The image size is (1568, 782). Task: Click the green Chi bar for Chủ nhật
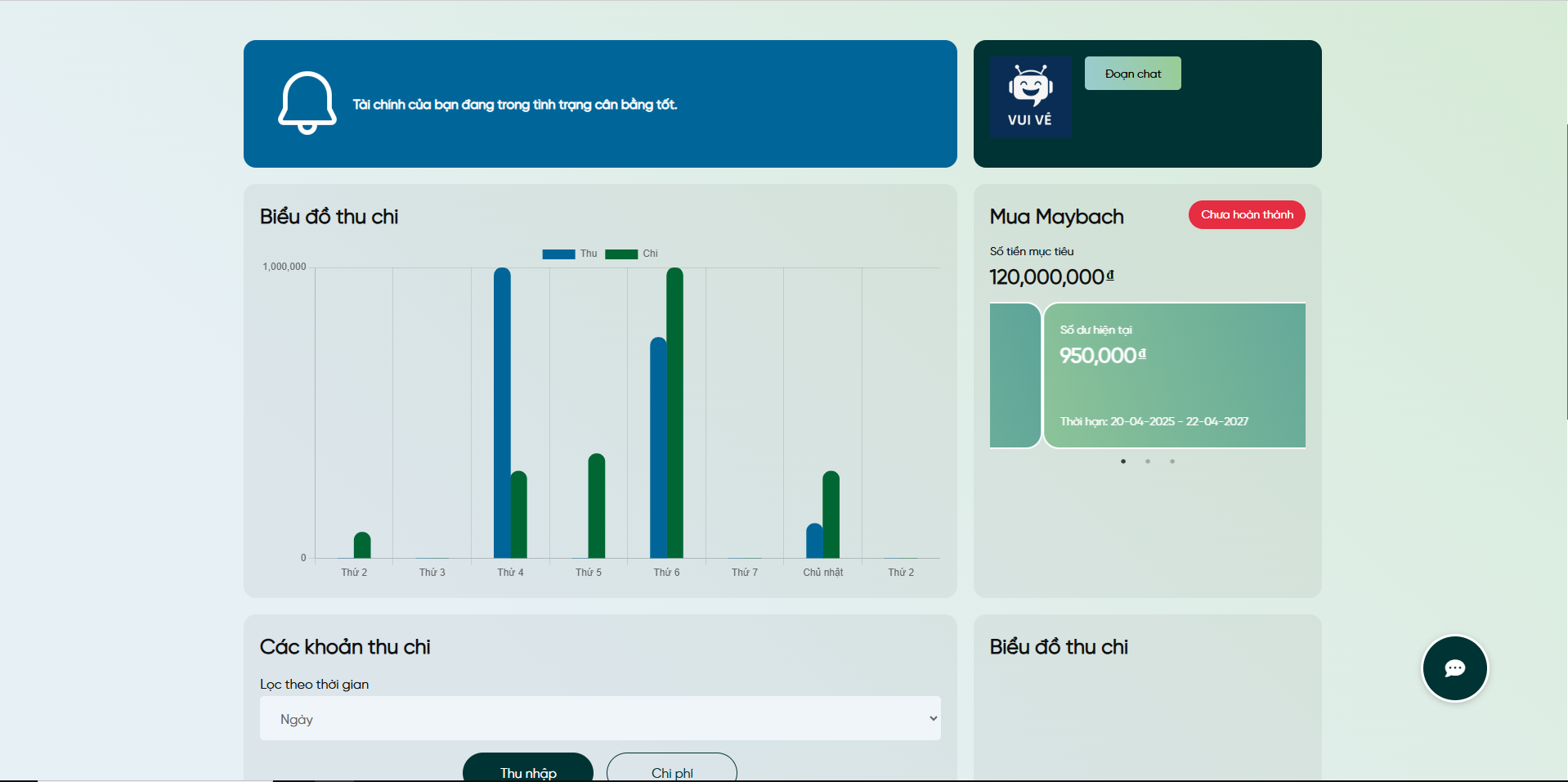[831, 515]
